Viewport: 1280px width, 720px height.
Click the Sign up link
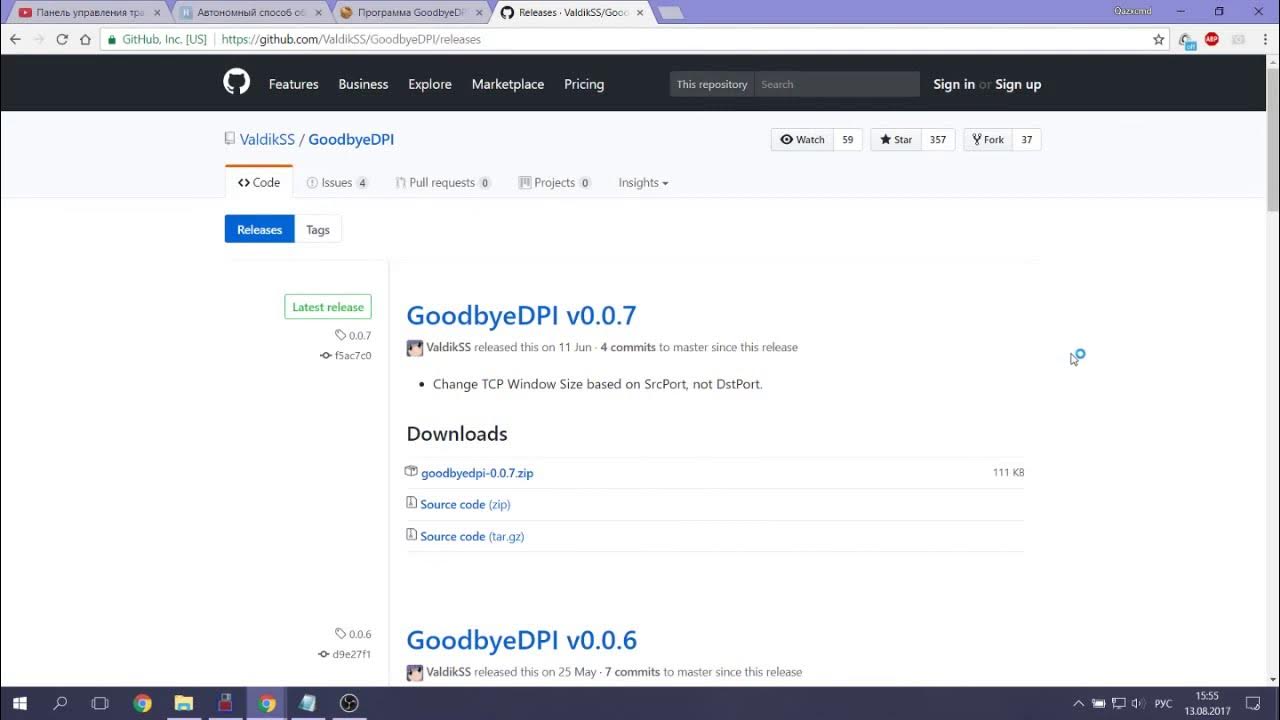coord(1018,84)
